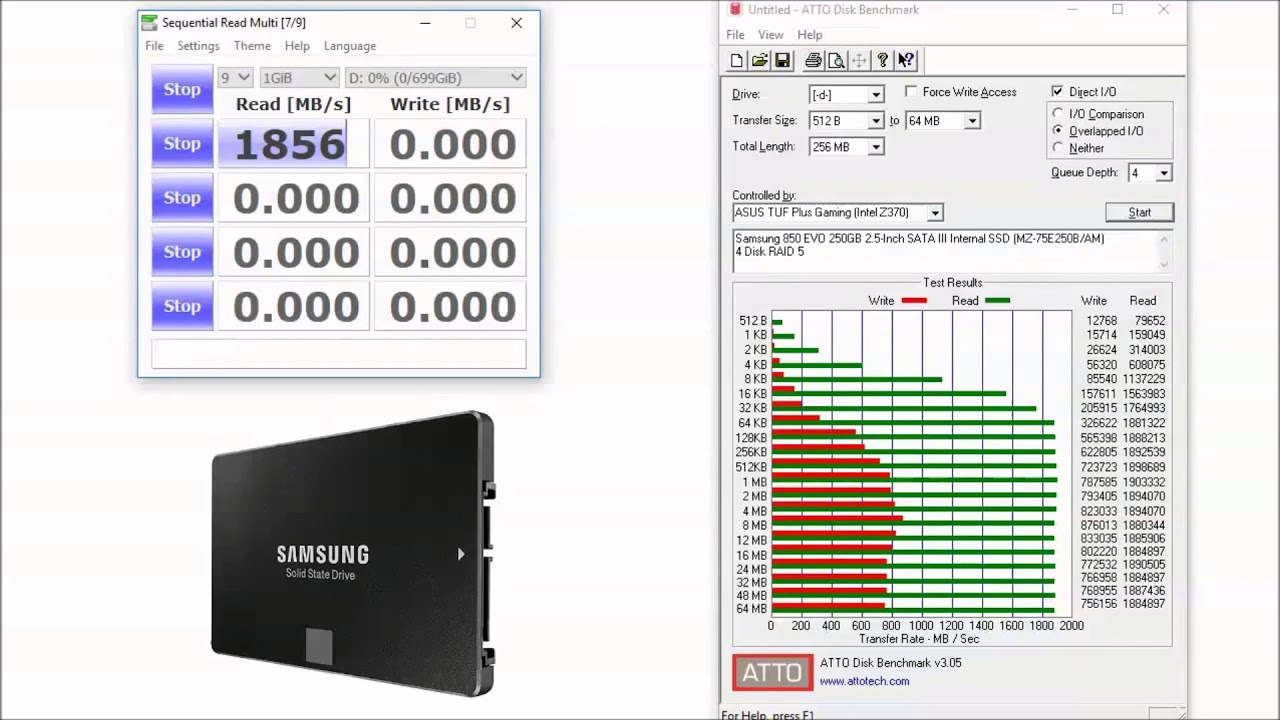The width and height of the screenshot is (1280, 720).
Task: Click the New file icon in ATTO toolbar
Action: [x=737, y=61]
